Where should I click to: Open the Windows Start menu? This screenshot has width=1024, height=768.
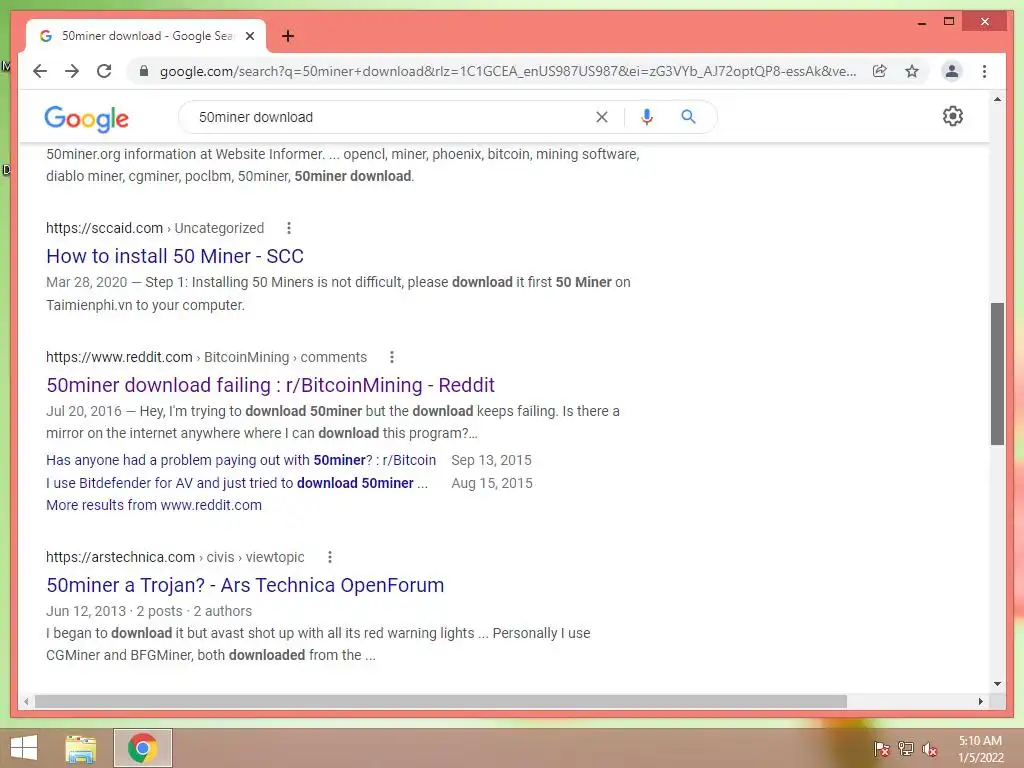click(x=24, y=748)
